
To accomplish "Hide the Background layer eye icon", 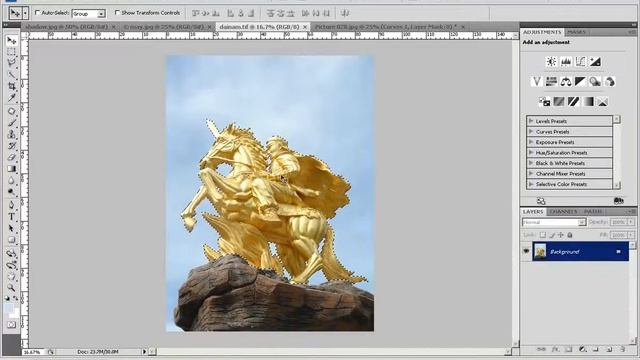I will 526,251.
